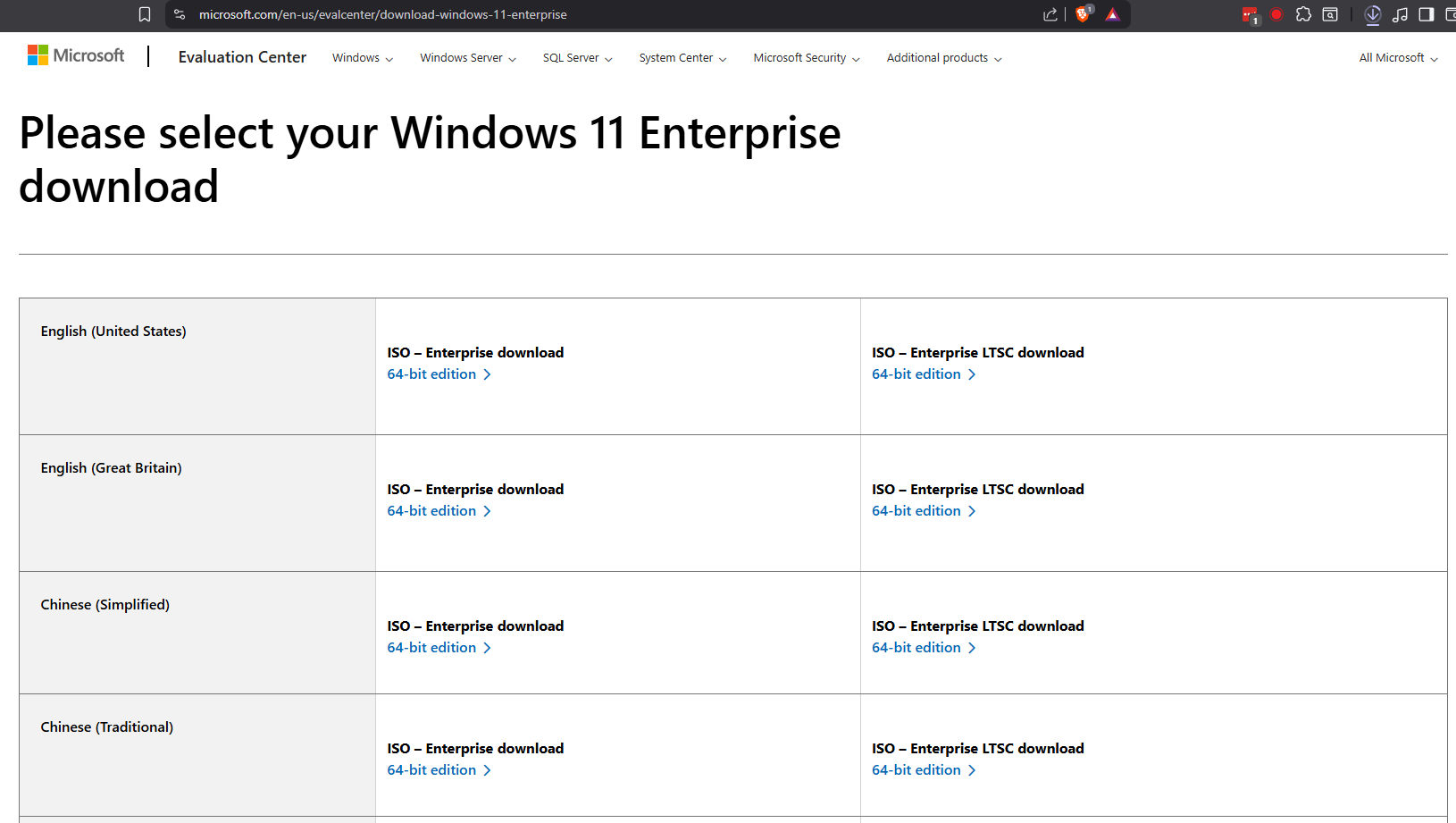This screenshot has width=1456, height=823.
Task: Open the System Center menu
Action: (682, 58)
